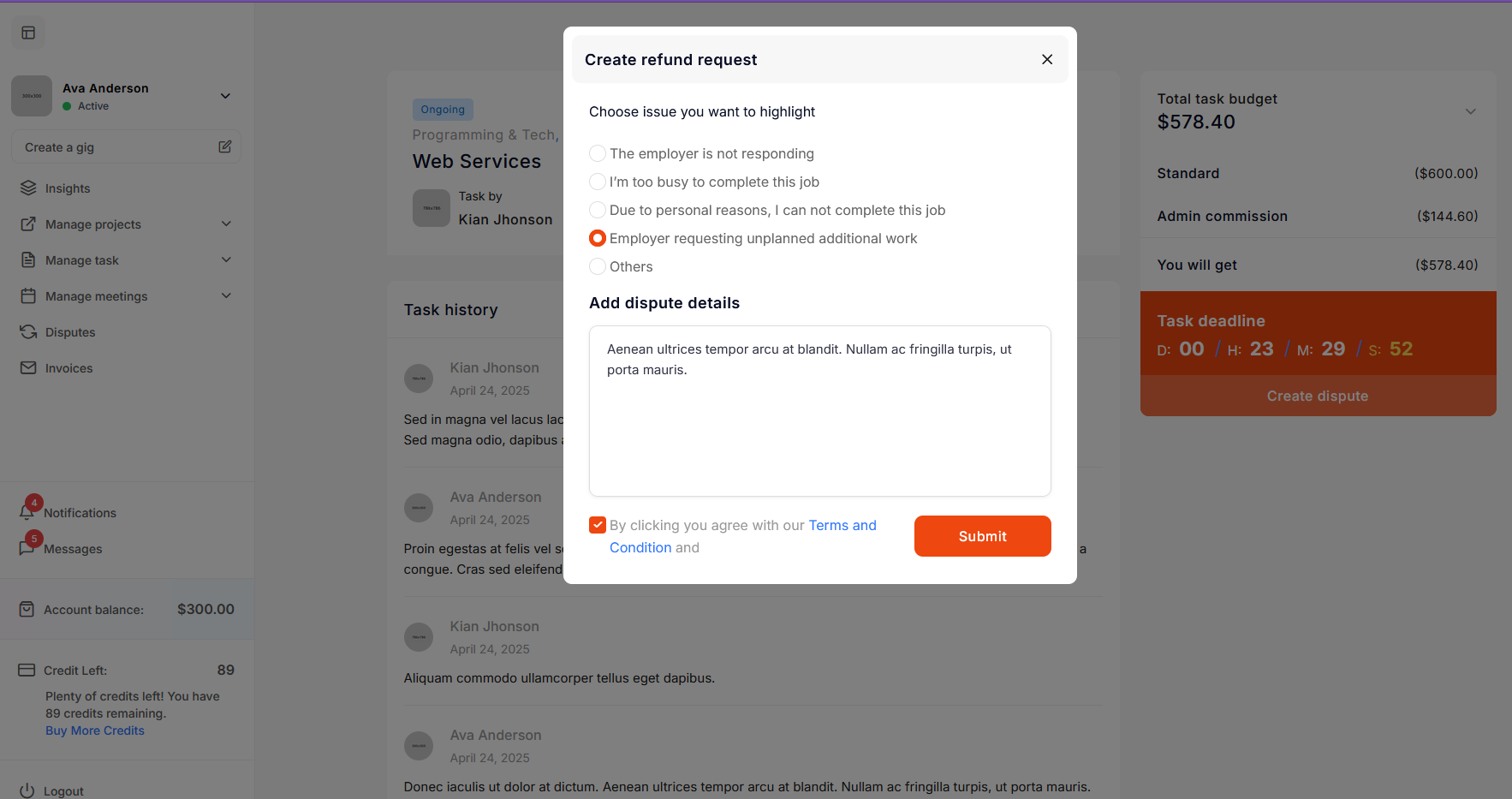This screenshot has width=1512, height=799.
Task: Select 'The employer is not responding' option
Action: coord(598,153)
